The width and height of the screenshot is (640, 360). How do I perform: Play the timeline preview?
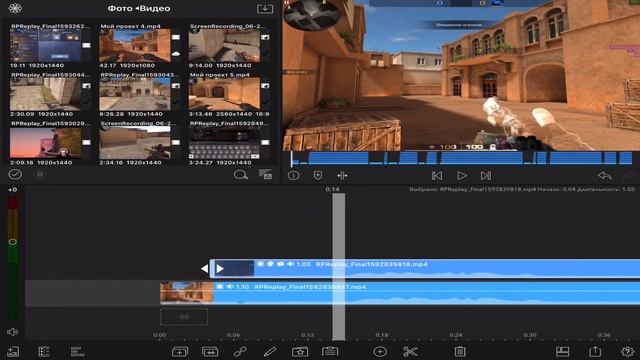[x=462, y=176]
